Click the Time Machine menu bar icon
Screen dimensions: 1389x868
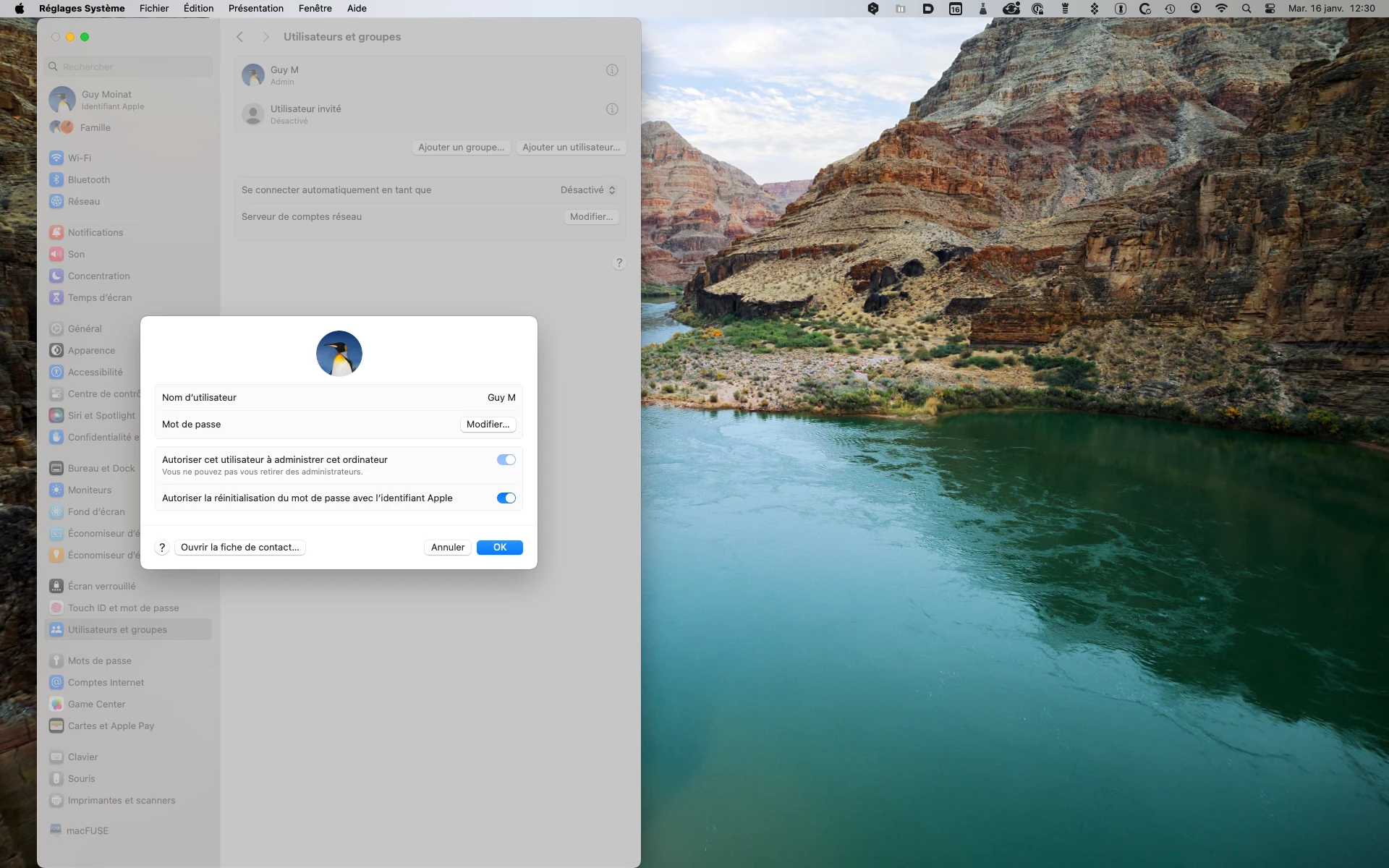click(x=1170, y=9)
